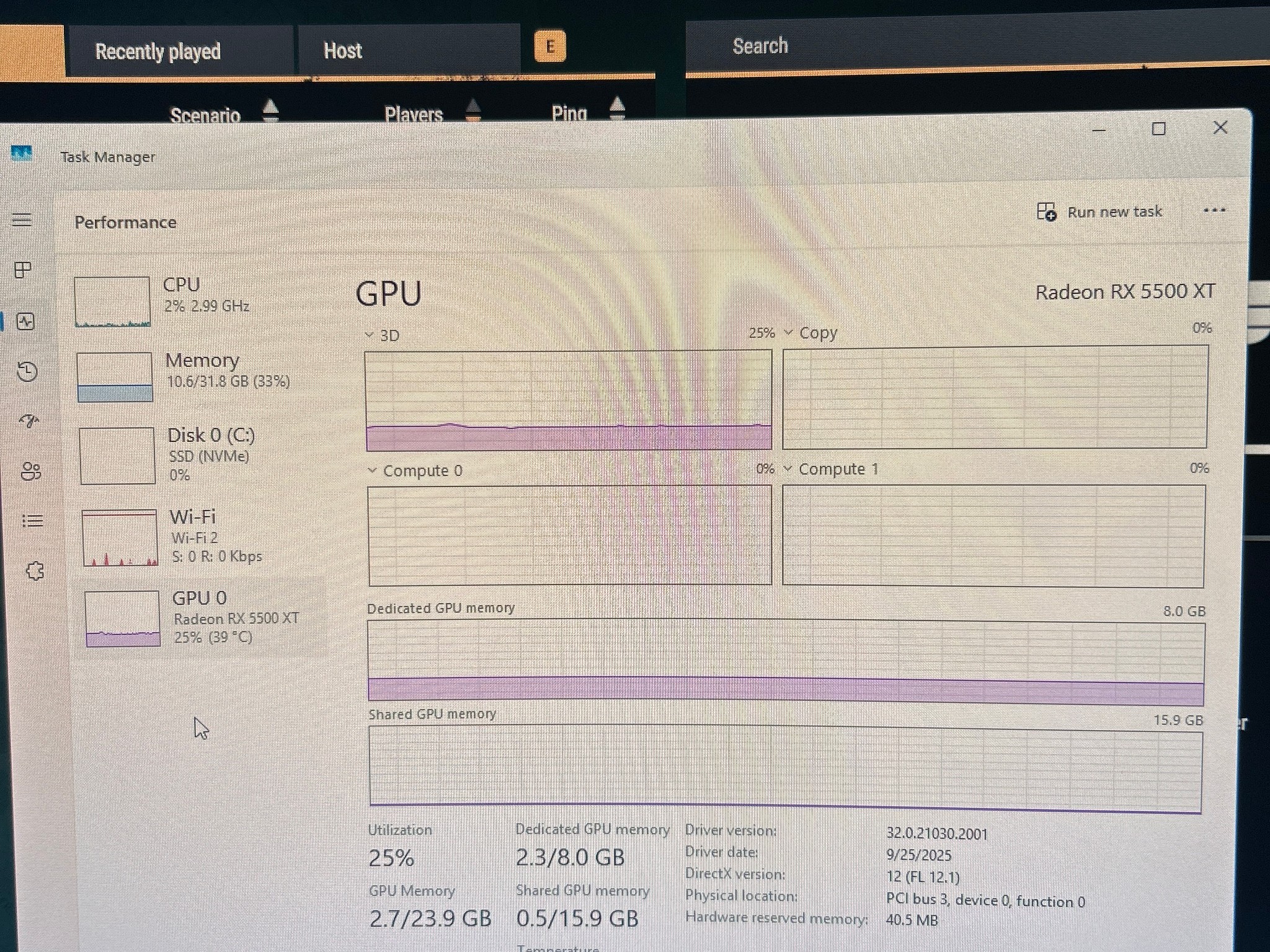
Task: Minimize the Task Manager window
Action: 1099,130
